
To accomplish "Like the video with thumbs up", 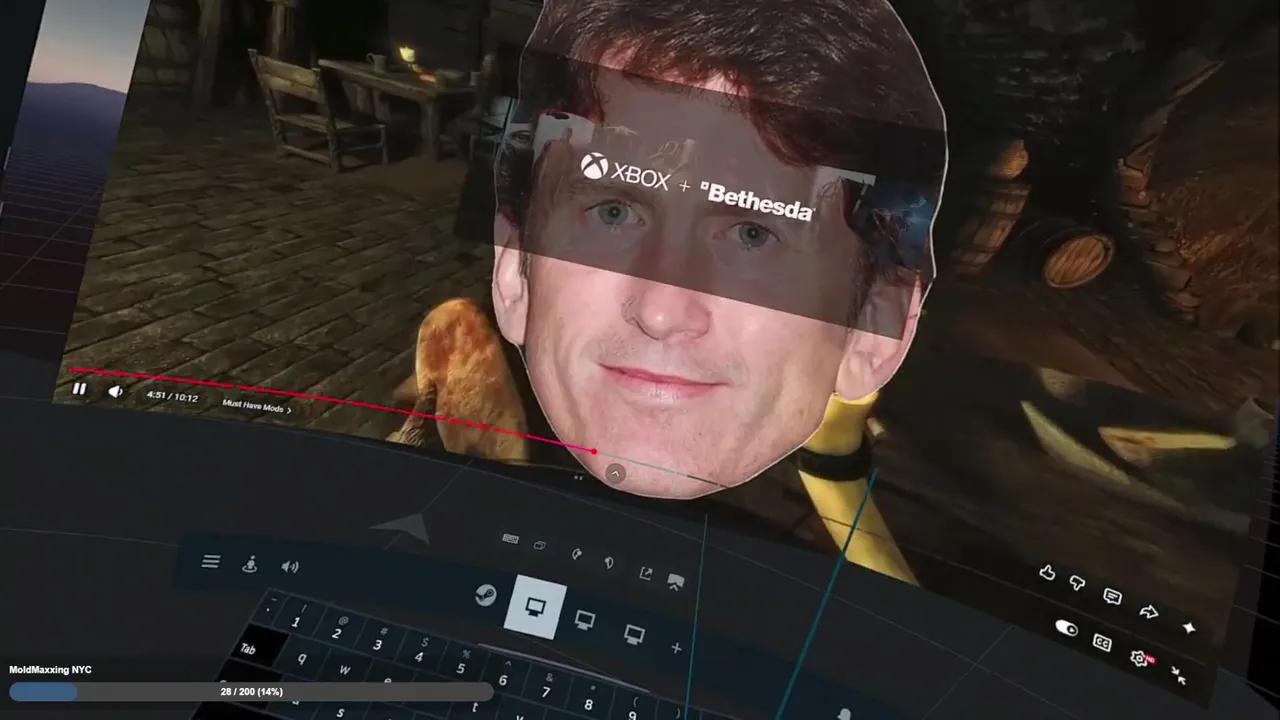I will (1047, 573).
